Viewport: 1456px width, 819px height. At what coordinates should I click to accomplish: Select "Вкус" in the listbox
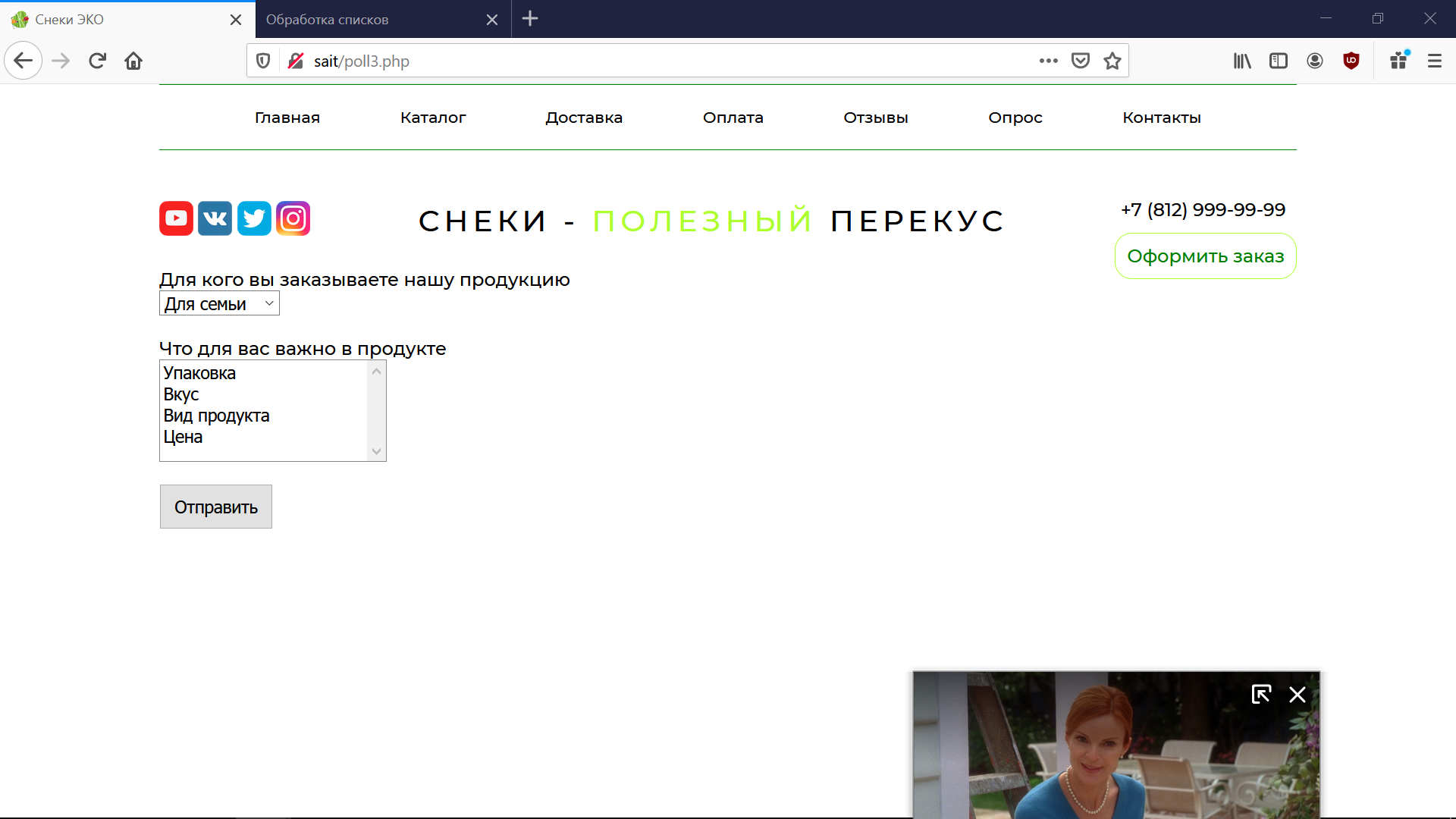click(181, 394)
